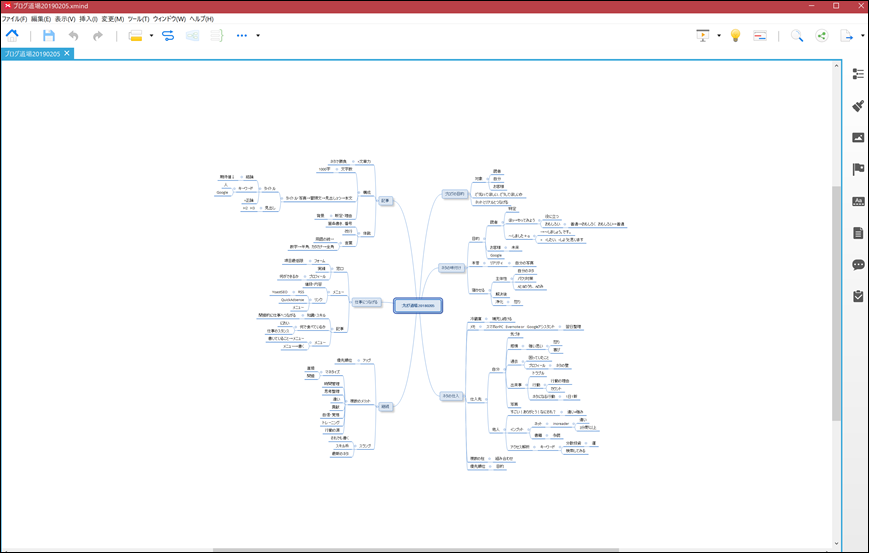Select the central topic node
869x553 pixels.
pos(418,305)
